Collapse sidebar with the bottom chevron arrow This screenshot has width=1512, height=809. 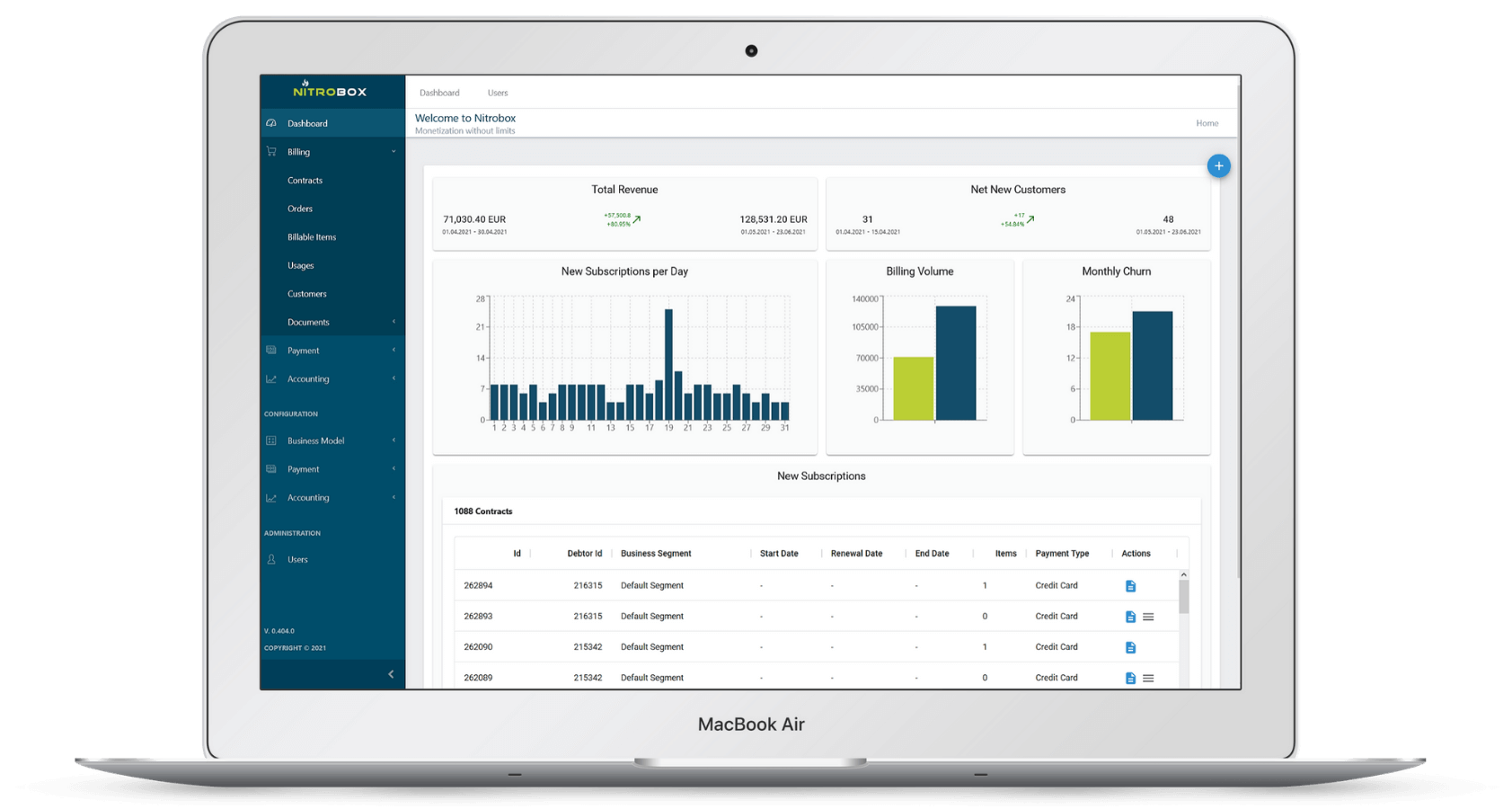coord(391,674)
